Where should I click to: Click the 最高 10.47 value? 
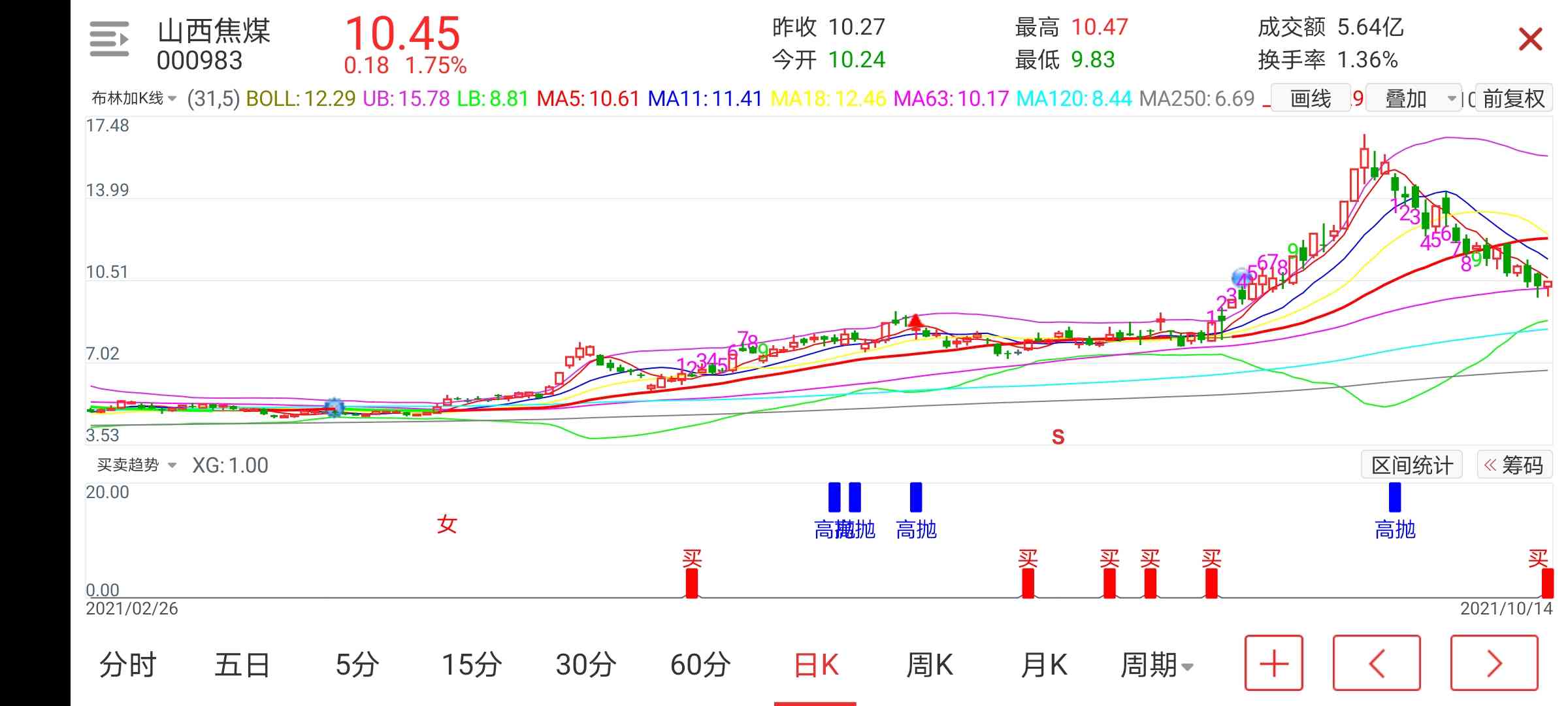pos(1071,27)
